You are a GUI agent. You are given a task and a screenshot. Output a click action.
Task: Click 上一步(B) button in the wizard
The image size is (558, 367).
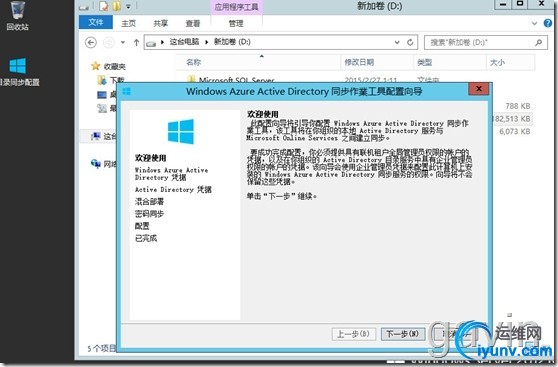[353, 334]
